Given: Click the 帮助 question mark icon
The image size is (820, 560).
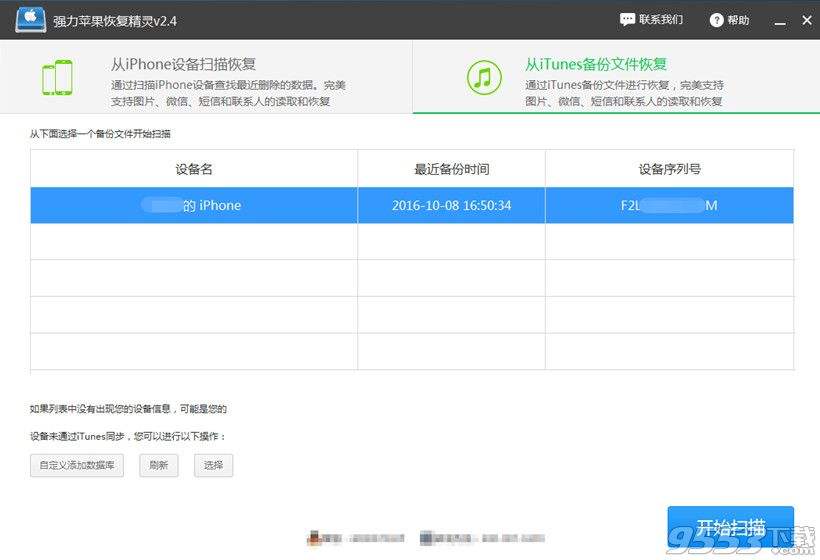Looking at the screenshot, I should tap(716, 20).
